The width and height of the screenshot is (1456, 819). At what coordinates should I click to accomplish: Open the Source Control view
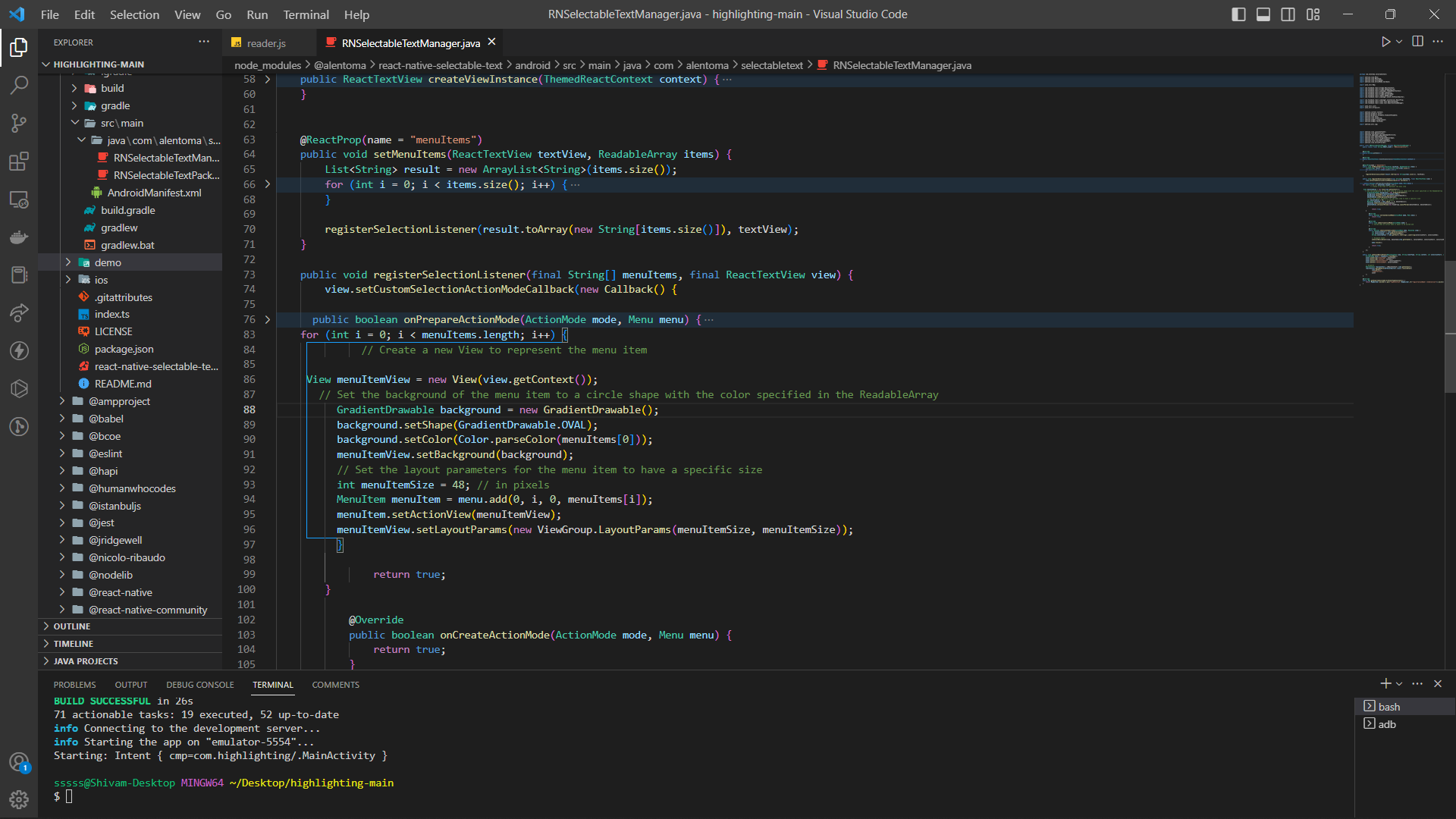[19, 124]
